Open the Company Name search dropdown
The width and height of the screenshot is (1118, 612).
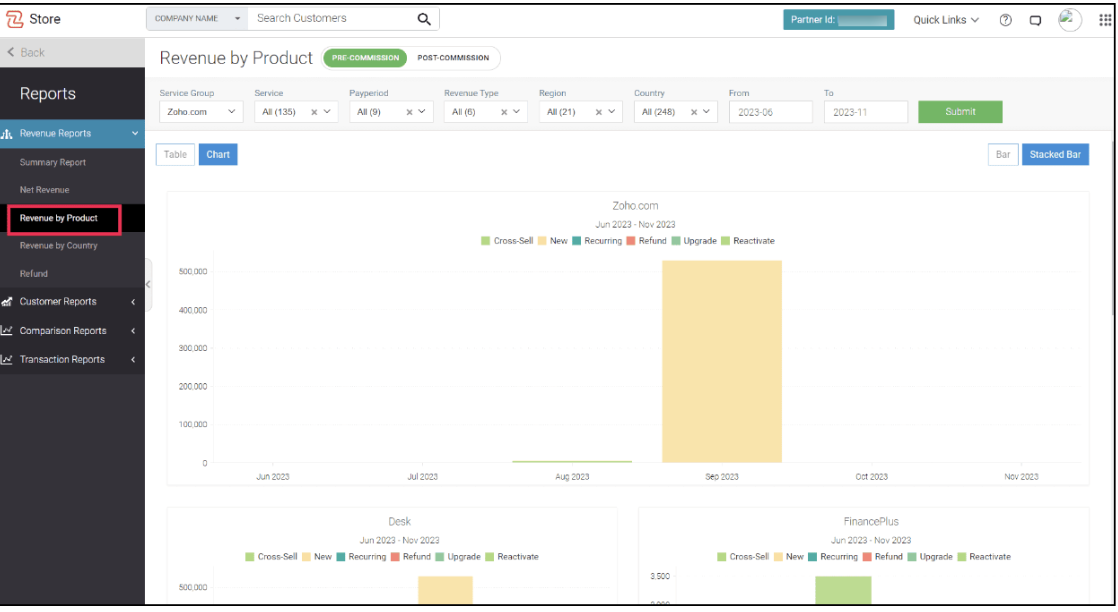(x=198, y=19)
